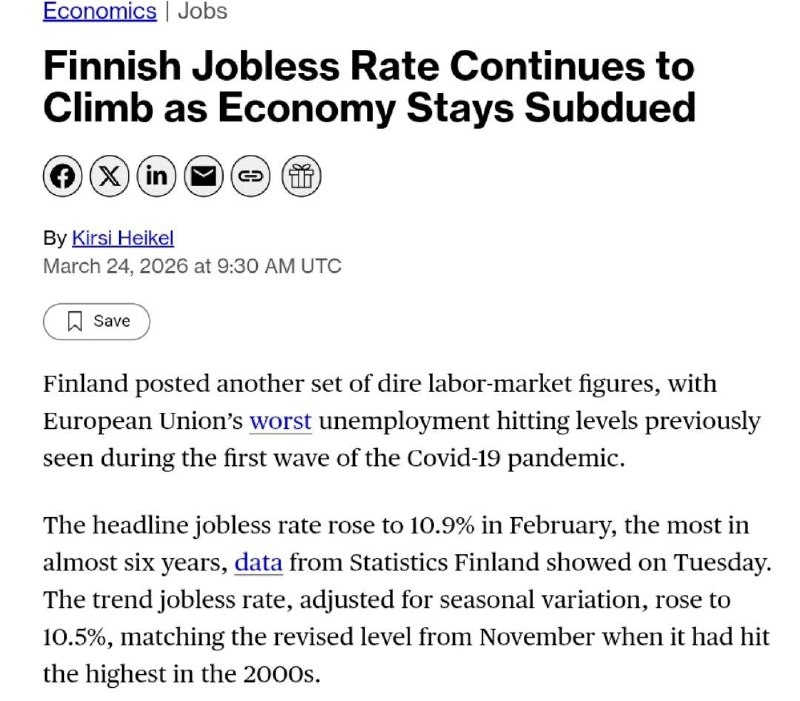This screenshot has height=701, width=800.
Task: Open the Economics section link
Action: 100,12
